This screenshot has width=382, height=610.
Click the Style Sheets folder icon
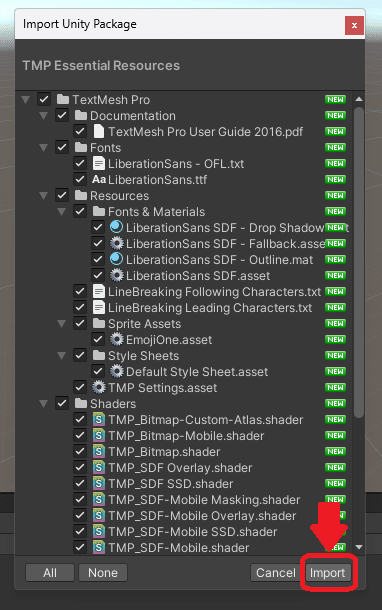(x=99, y=355)
